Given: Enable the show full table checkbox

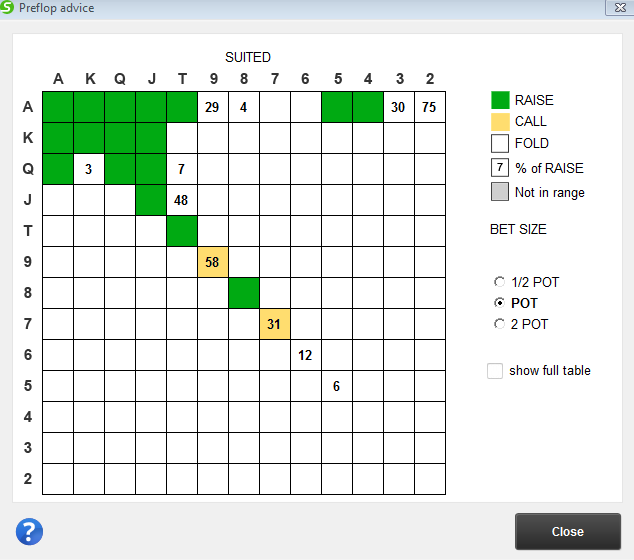Looking at the screenshot, I should coord(495,371).
